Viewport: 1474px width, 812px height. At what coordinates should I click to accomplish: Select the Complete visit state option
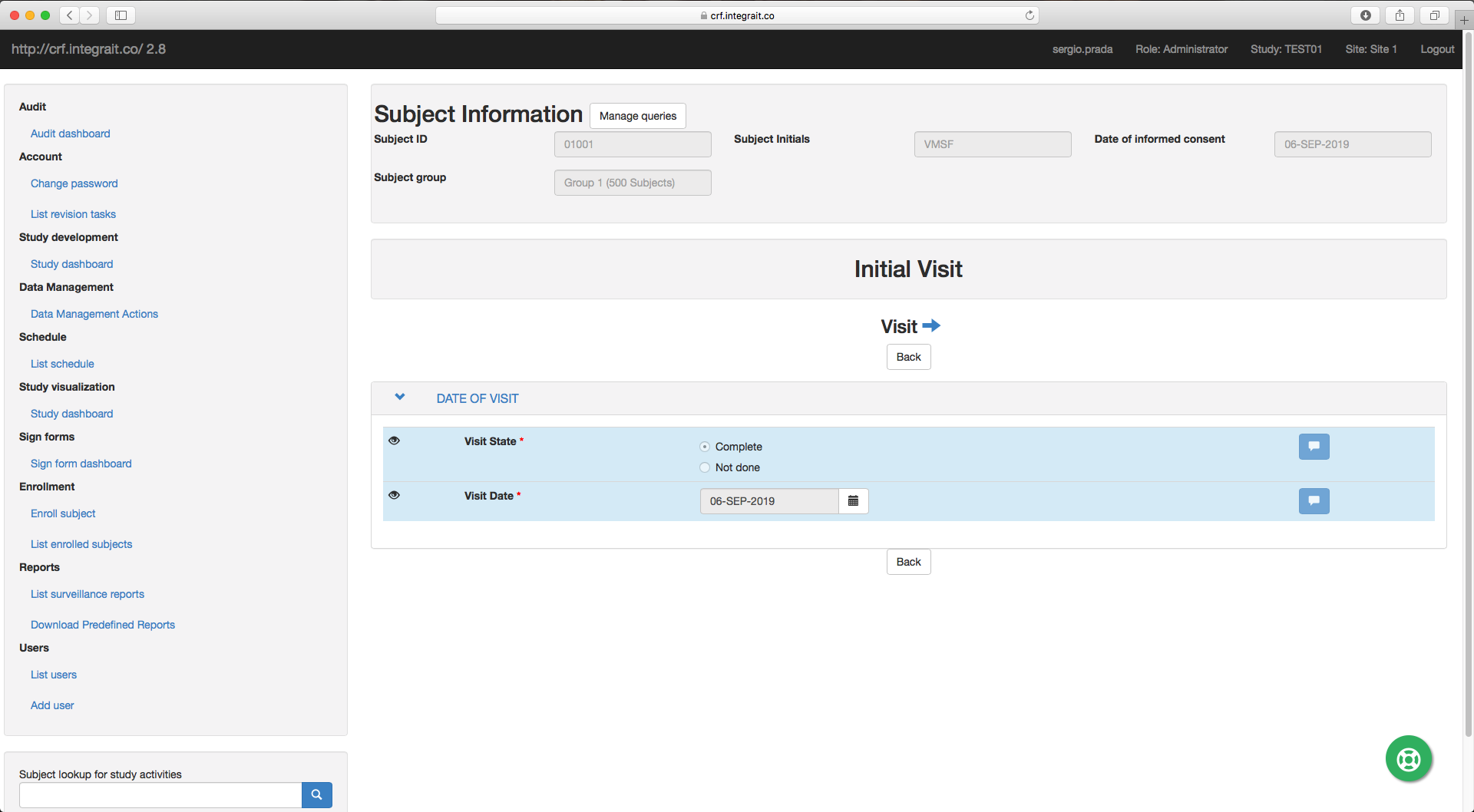[x=704, y=446]
